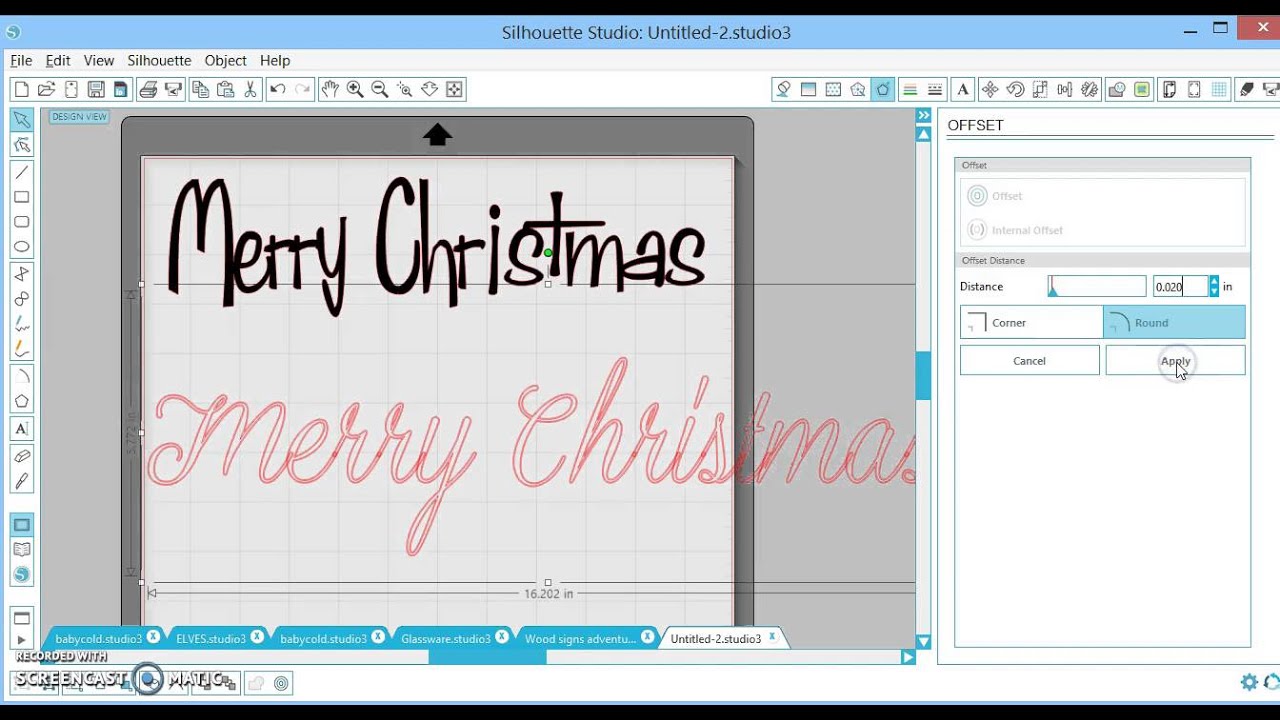Select Corner offset style

point(1031,322)
